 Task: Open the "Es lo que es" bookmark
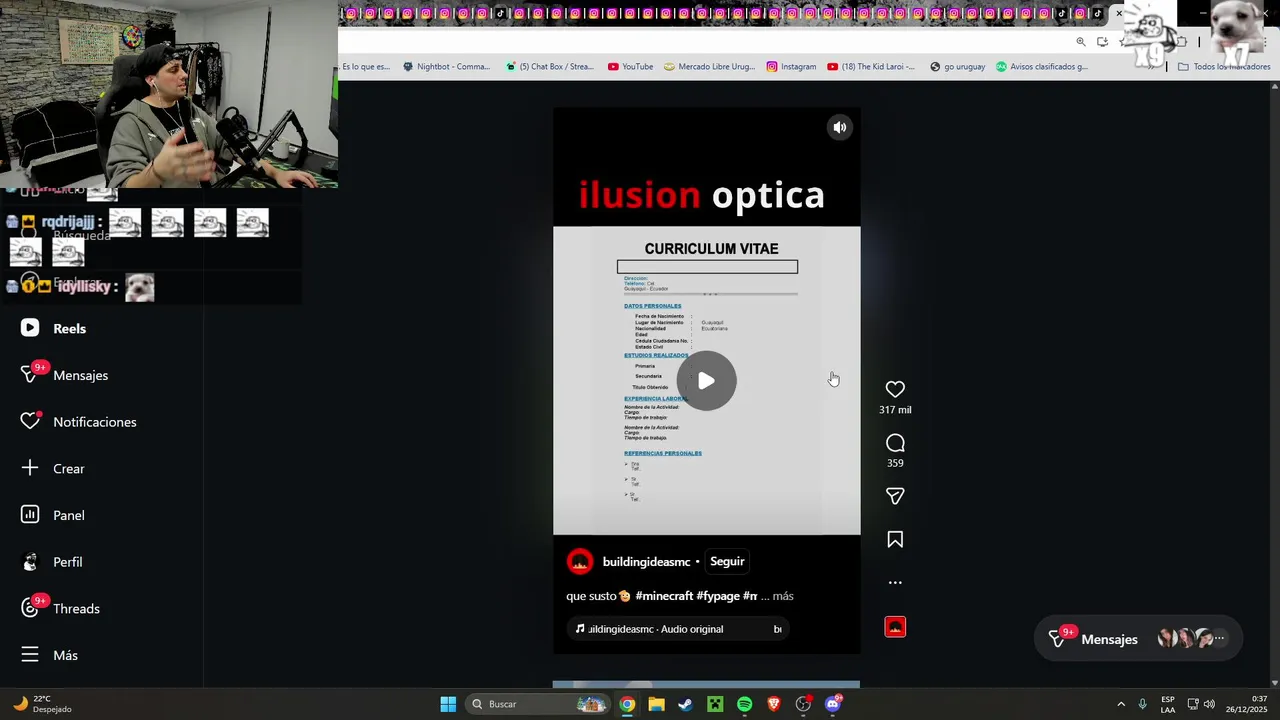coord(366,67)
